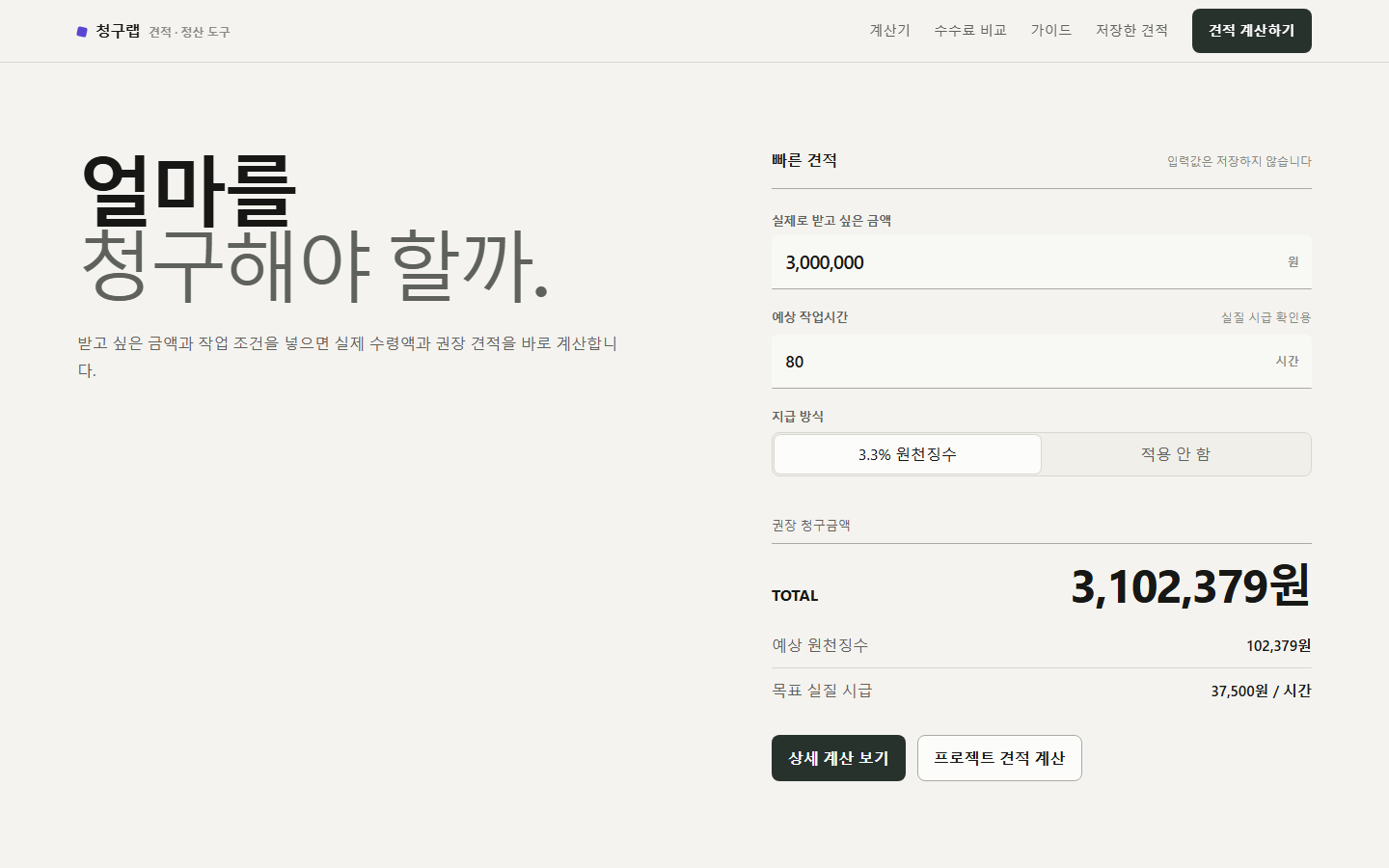Click the 37,500원 / 시간 hourly value
1389x868 pixels.
[x=1261, y=691]
